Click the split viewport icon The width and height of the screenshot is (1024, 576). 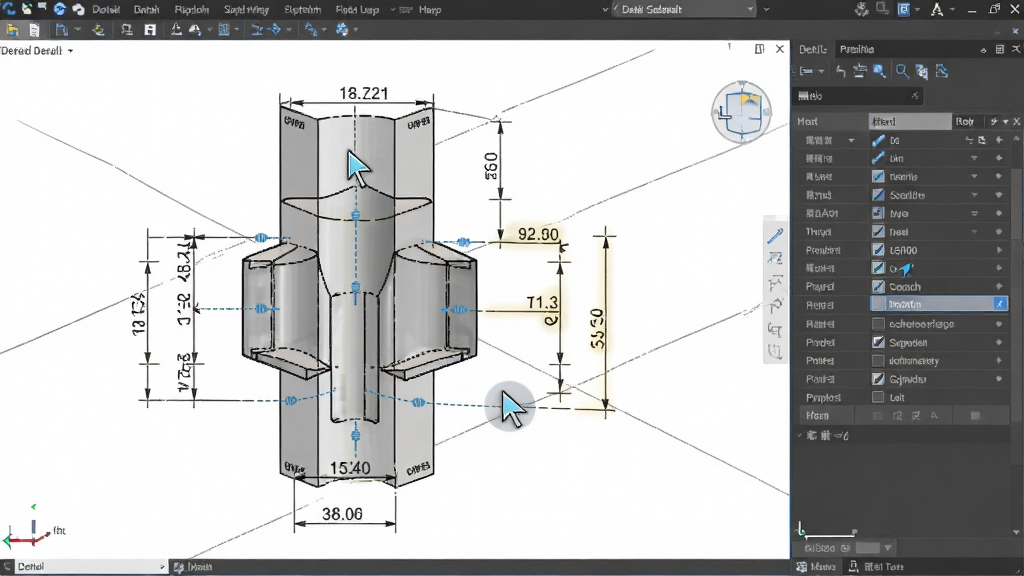coord(759,49)
